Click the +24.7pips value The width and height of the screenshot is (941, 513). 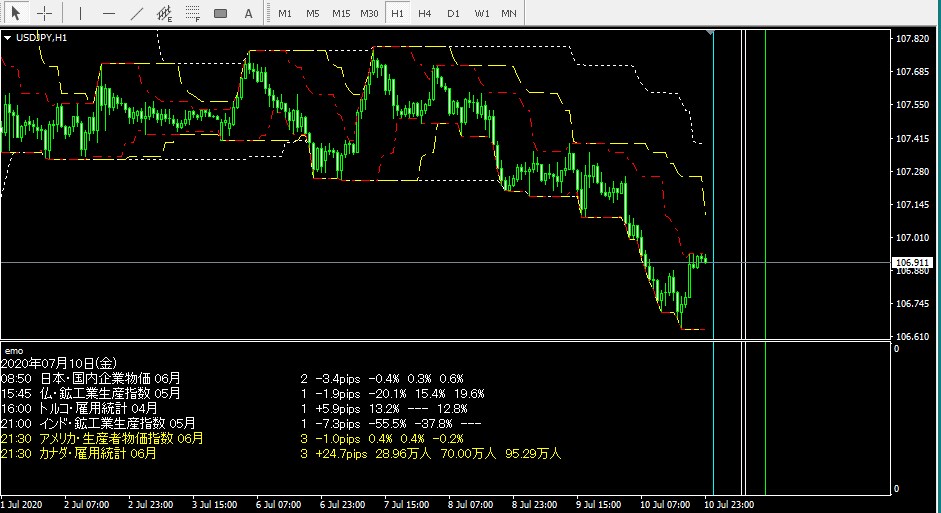click(x=341, y=454)
